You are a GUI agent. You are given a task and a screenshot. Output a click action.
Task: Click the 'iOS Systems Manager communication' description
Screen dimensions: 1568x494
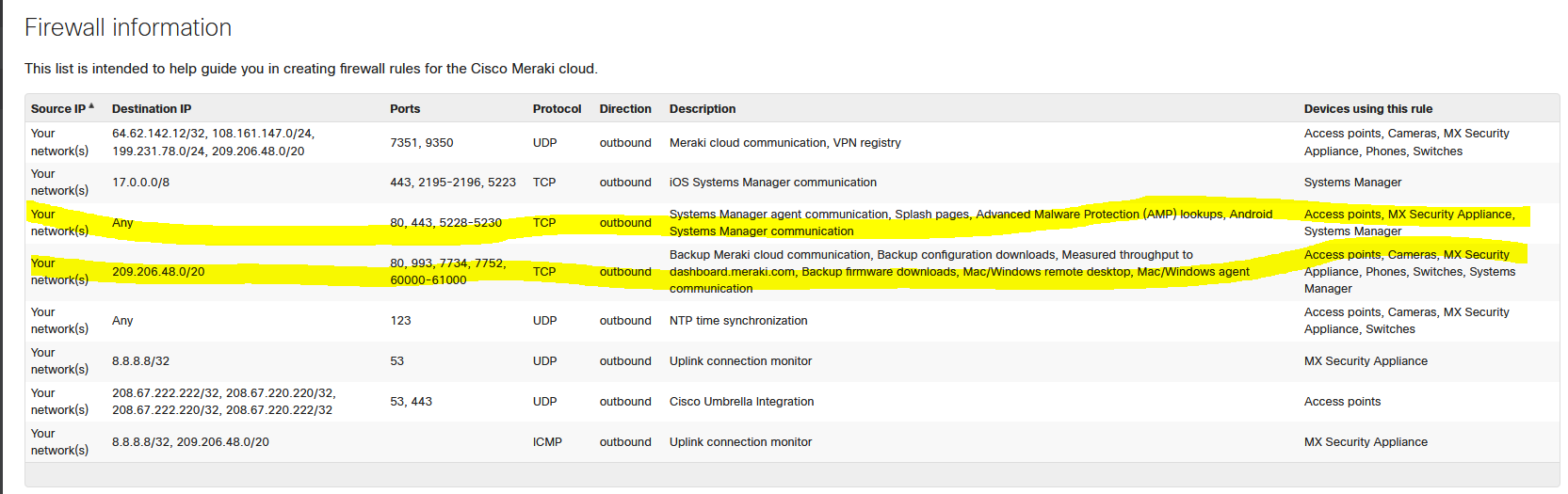pos(772,183)
